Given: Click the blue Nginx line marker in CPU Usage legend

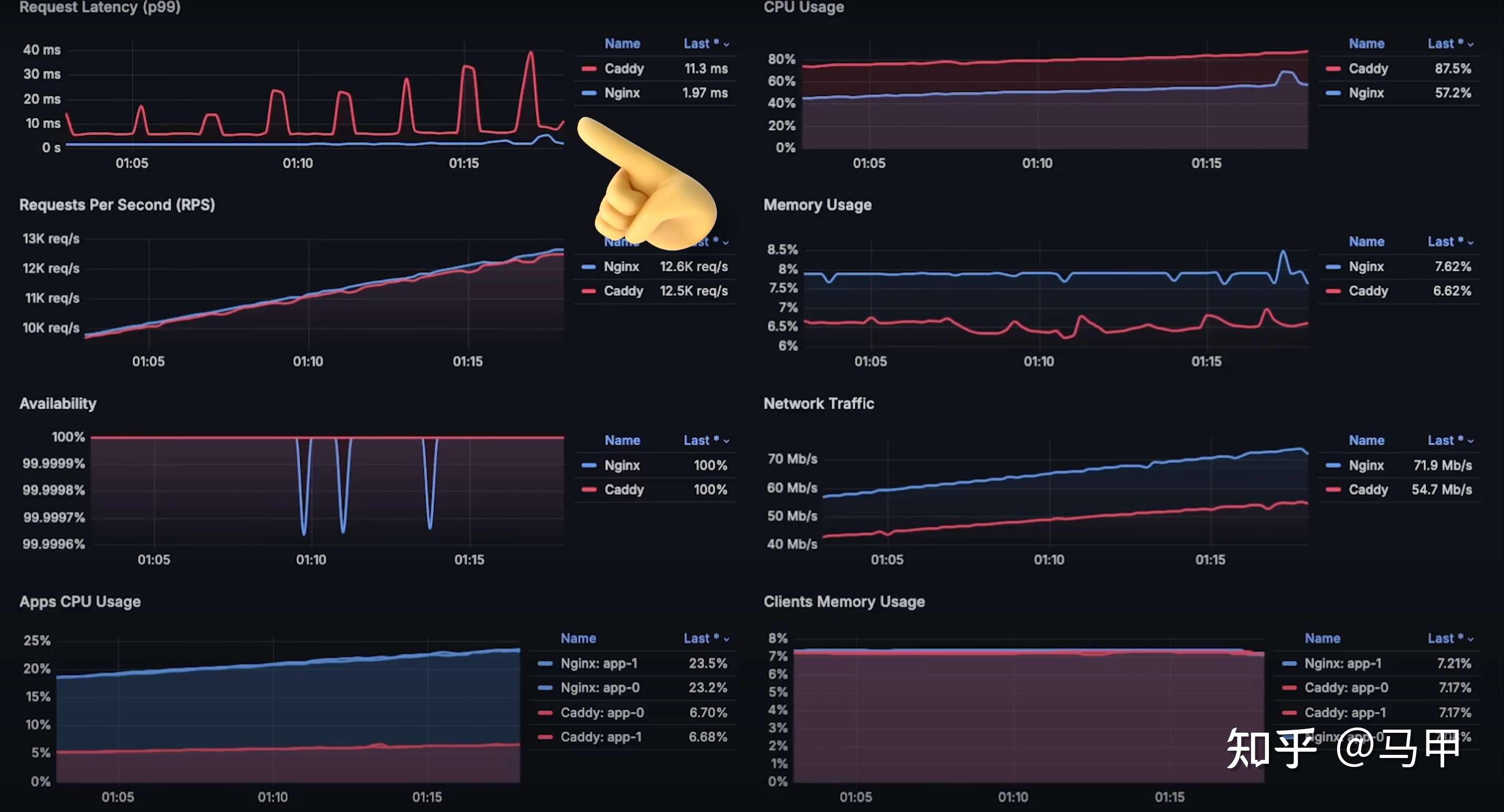Looking at the screenshot, I should [1334, 92].
